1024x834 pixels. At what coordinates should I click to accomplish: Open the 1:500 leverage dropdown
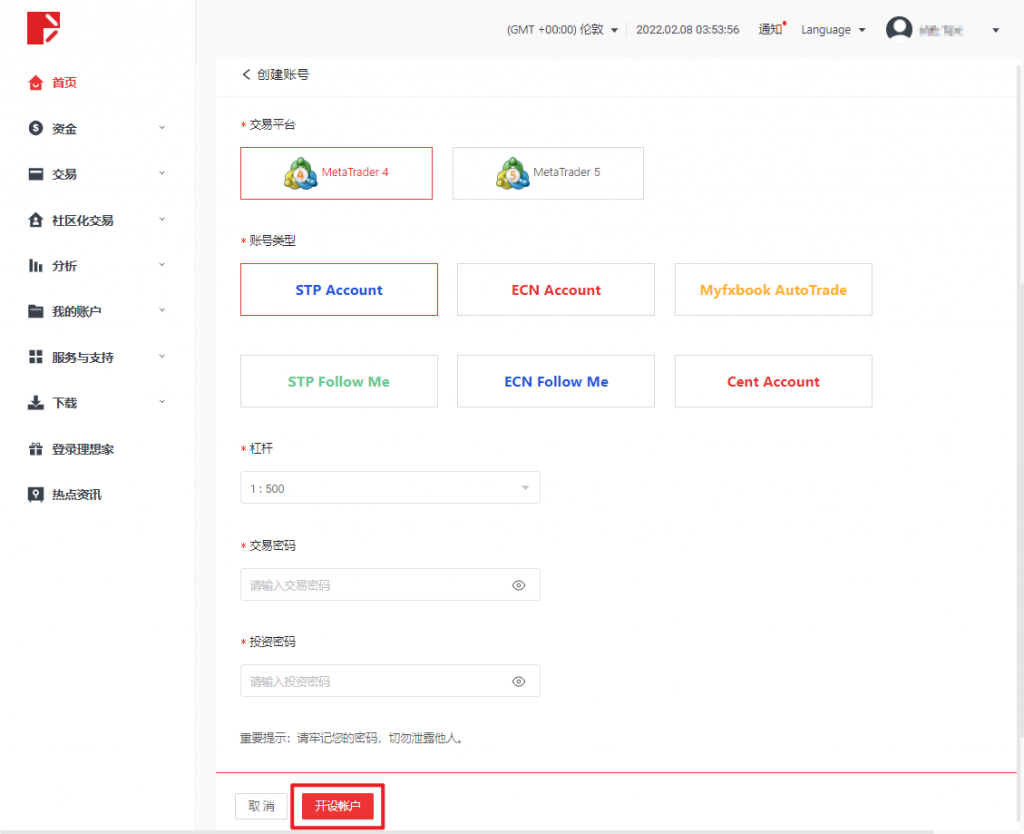pyautogui.click(x=390, y=488)
